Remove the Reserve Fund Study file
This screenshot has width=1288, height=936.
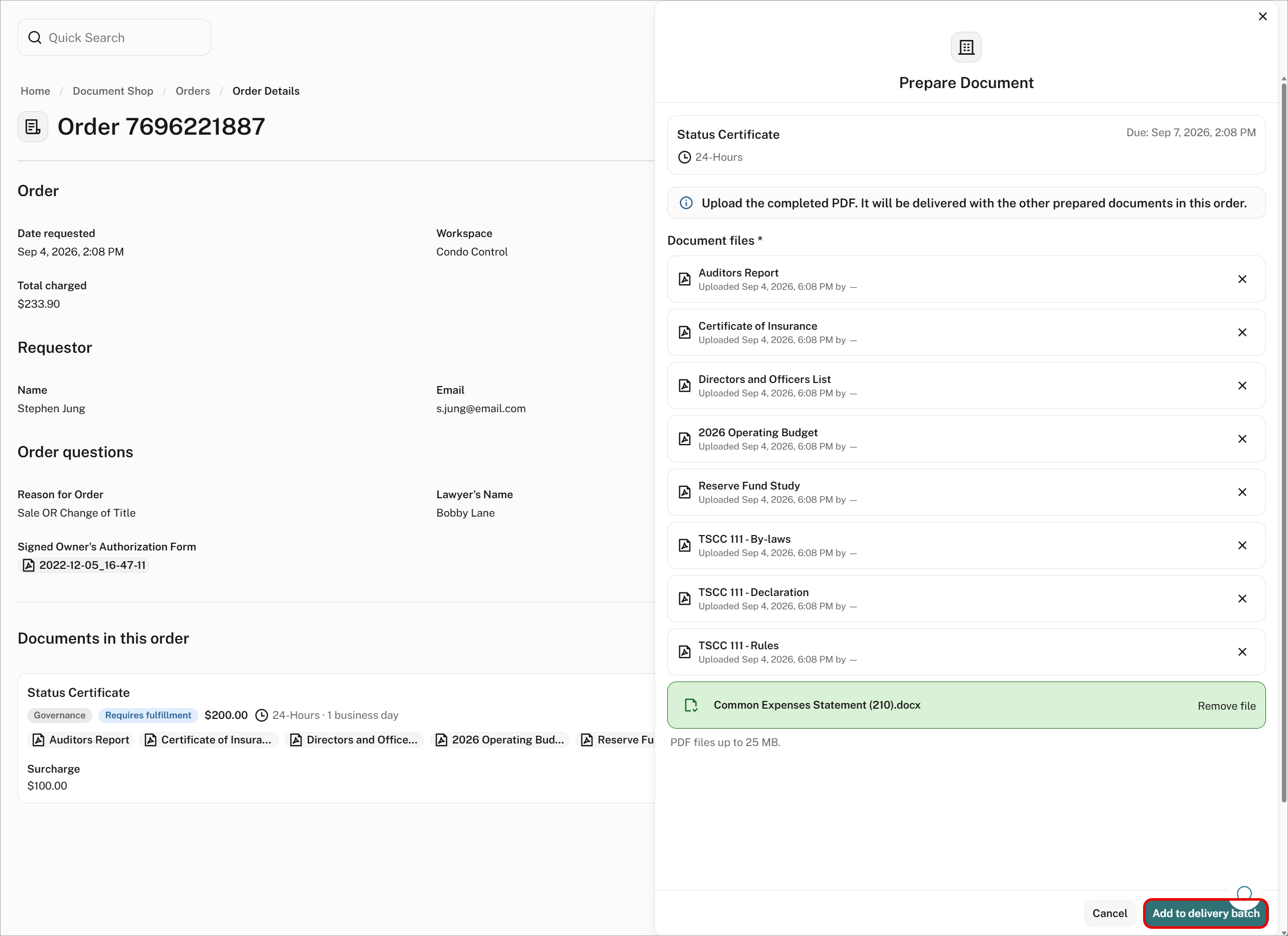tap(1242, 492)
